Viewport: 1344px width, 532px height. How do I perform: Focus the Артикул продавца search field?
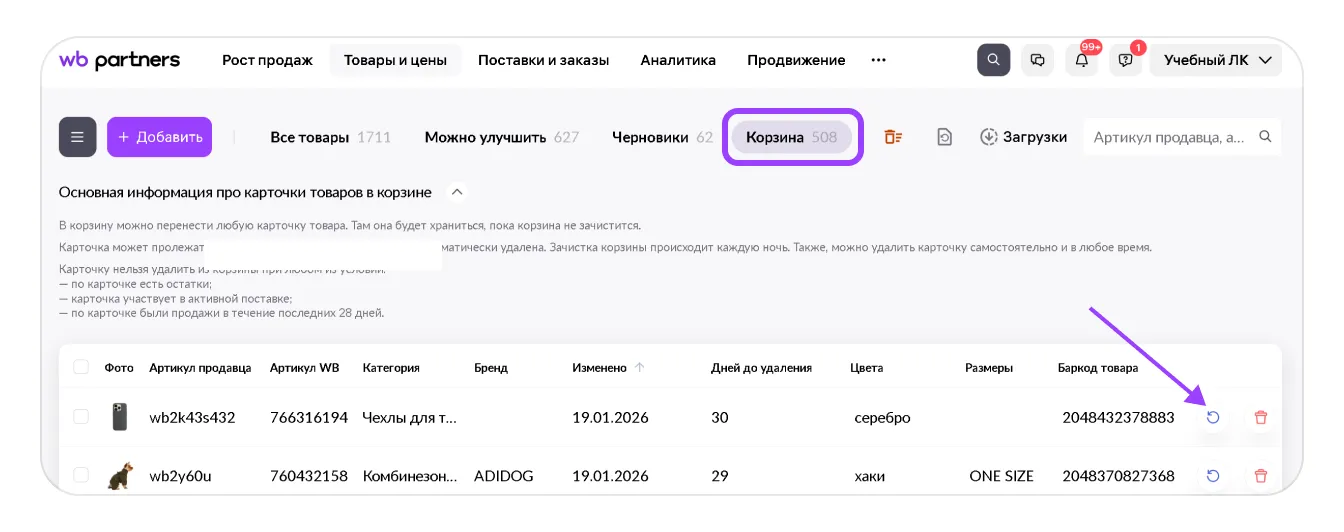click(x=1170, y=137)
